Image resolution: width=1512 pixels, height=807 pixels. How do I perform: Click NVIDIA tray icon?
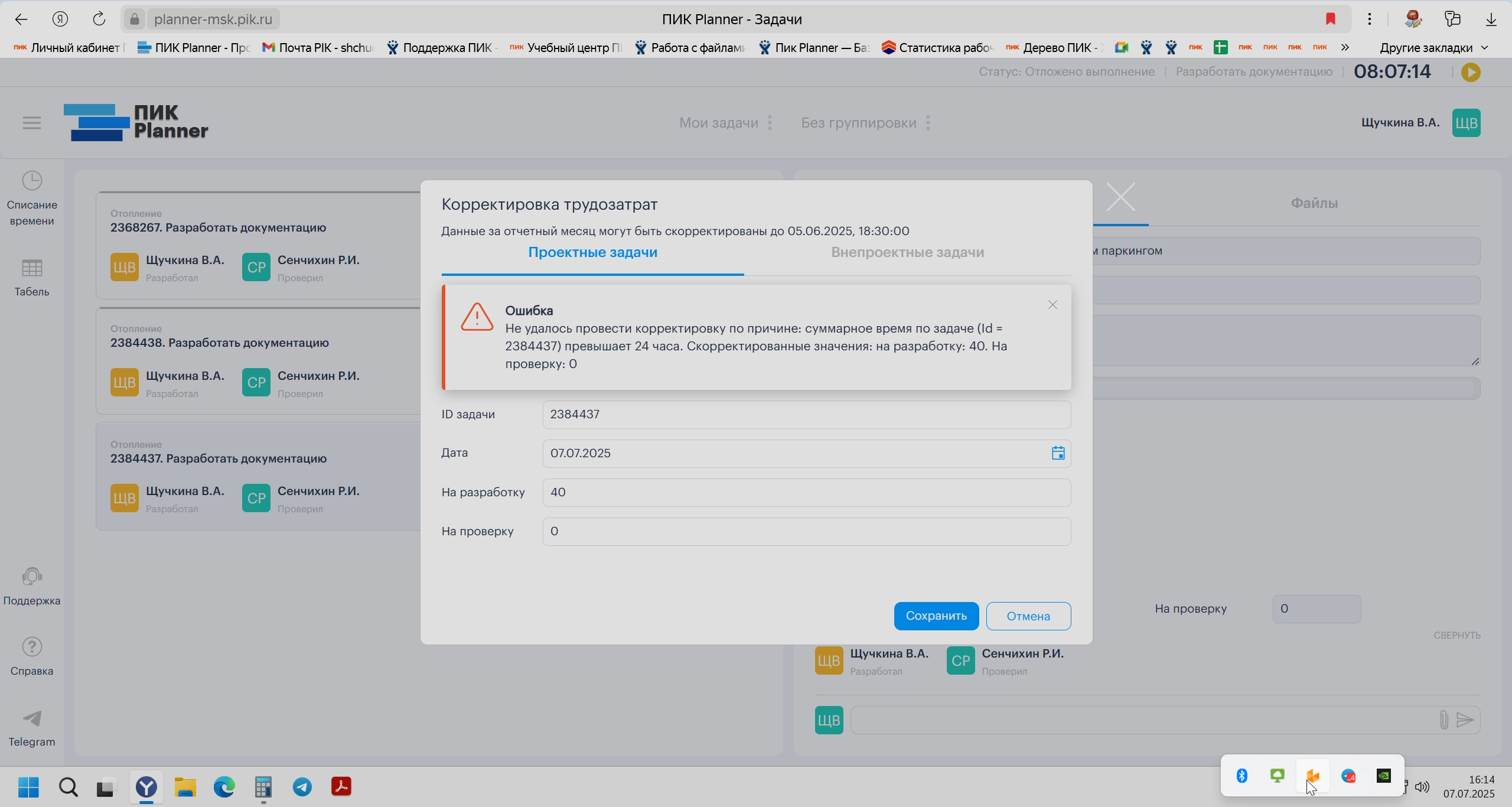1384,776
